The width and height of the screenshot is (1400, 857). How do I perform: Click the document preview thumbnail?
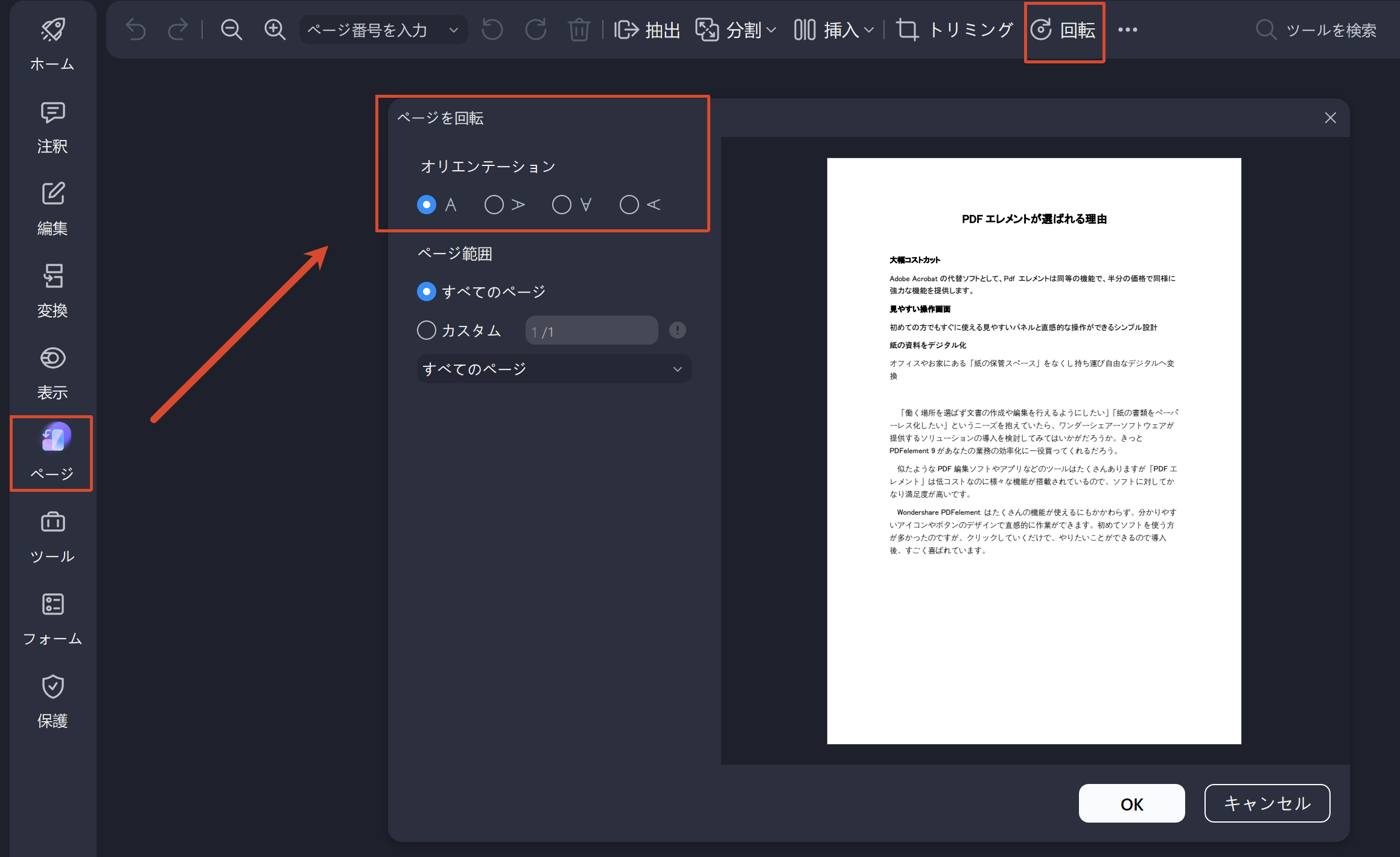pos(1034,451)
